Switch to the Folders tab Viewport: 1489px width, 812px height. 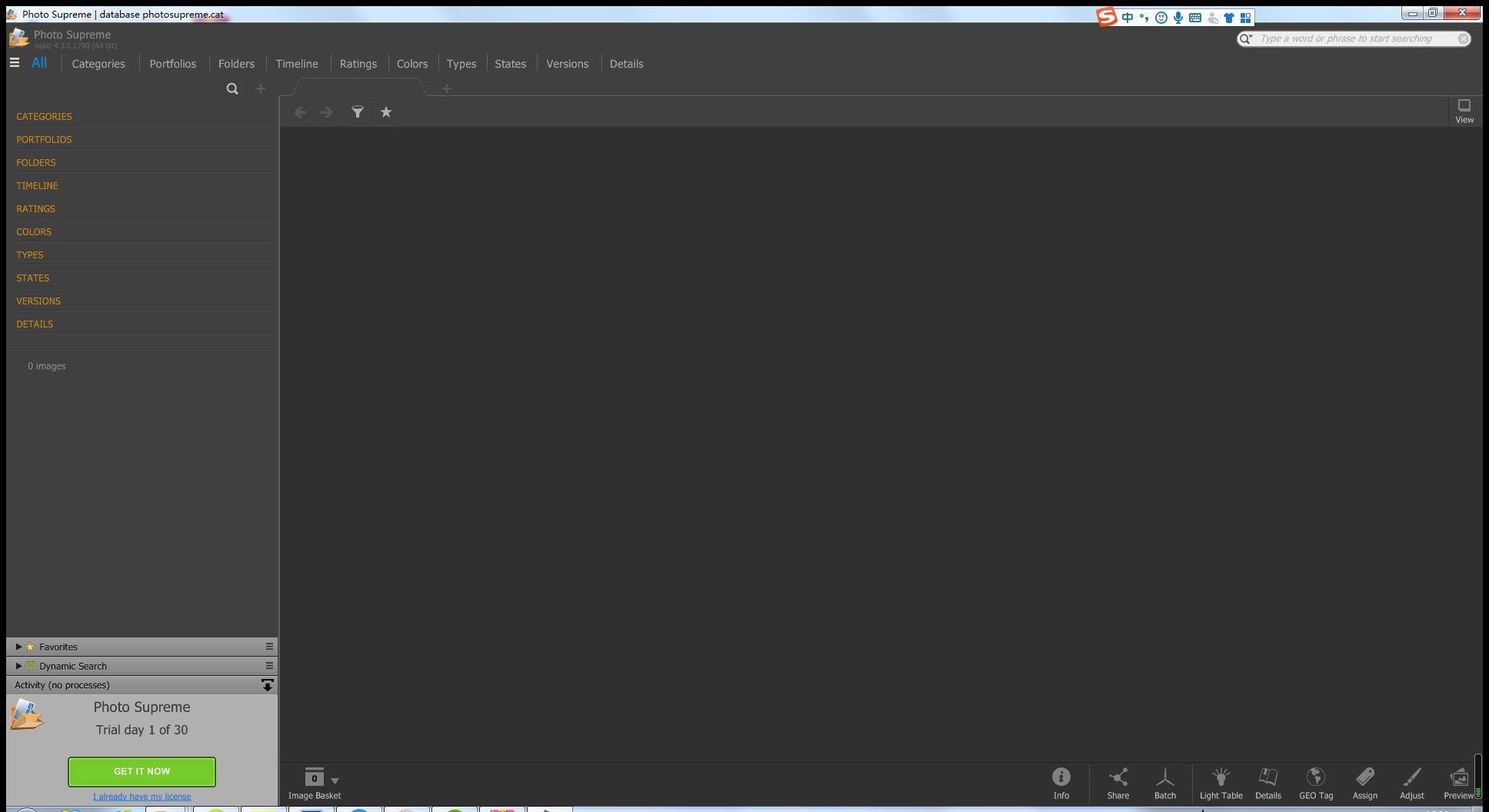[236, 64]
